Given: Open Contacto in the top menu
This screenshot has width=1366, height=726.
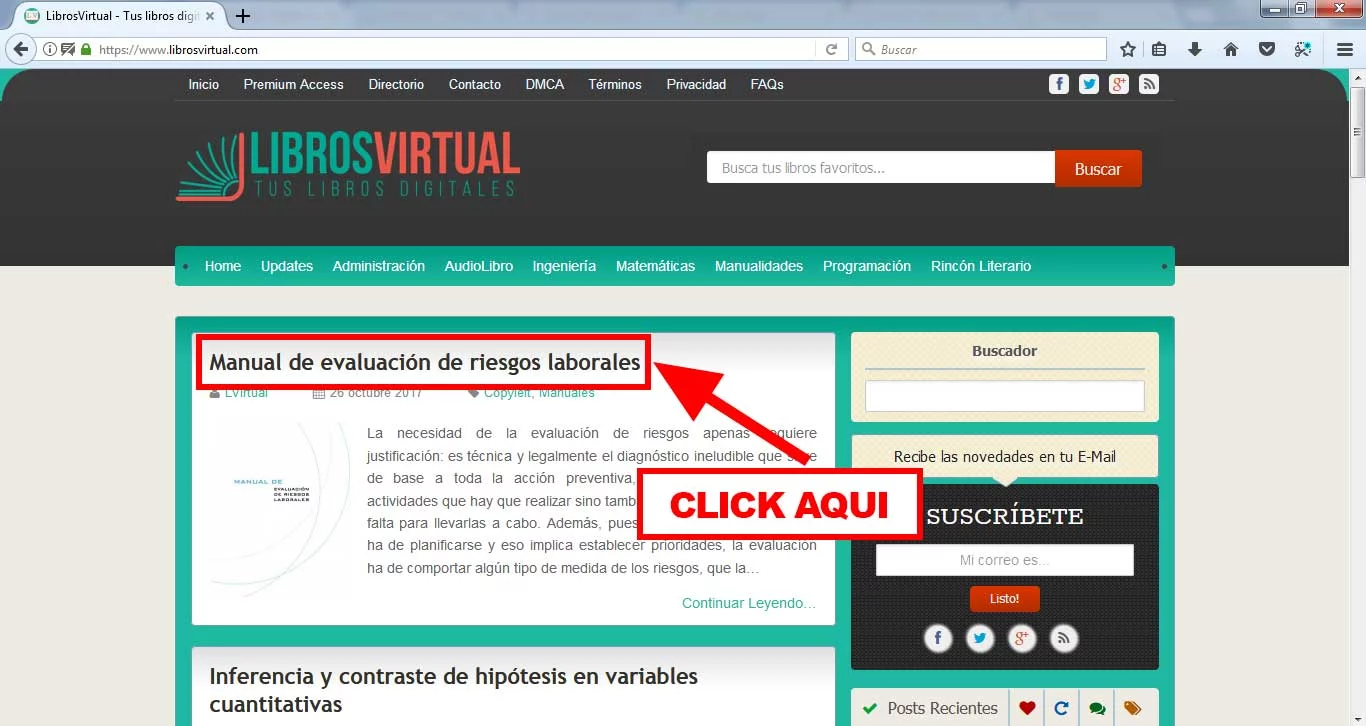Looking at the screenshot, I should (475, 84).
